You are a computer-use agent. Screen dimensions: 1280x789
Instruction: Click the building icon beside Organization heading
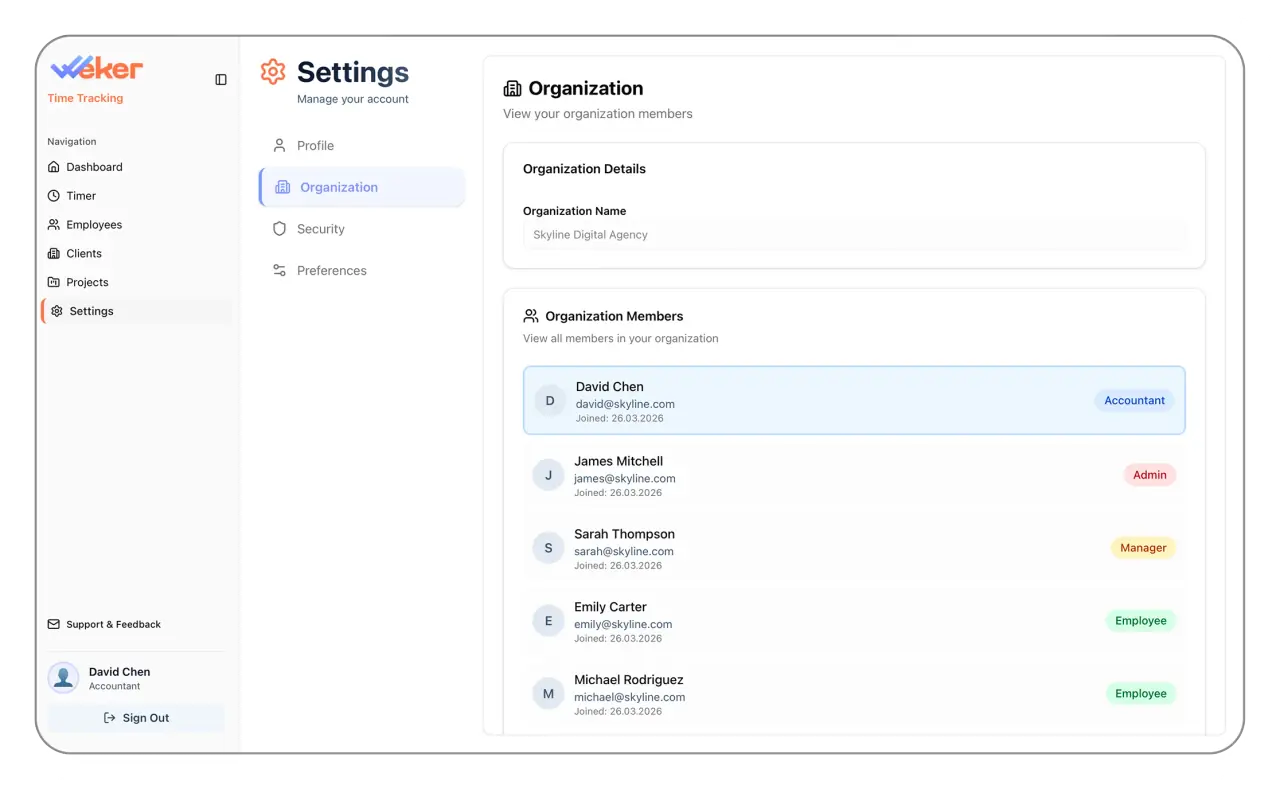(x=512, y=88)
